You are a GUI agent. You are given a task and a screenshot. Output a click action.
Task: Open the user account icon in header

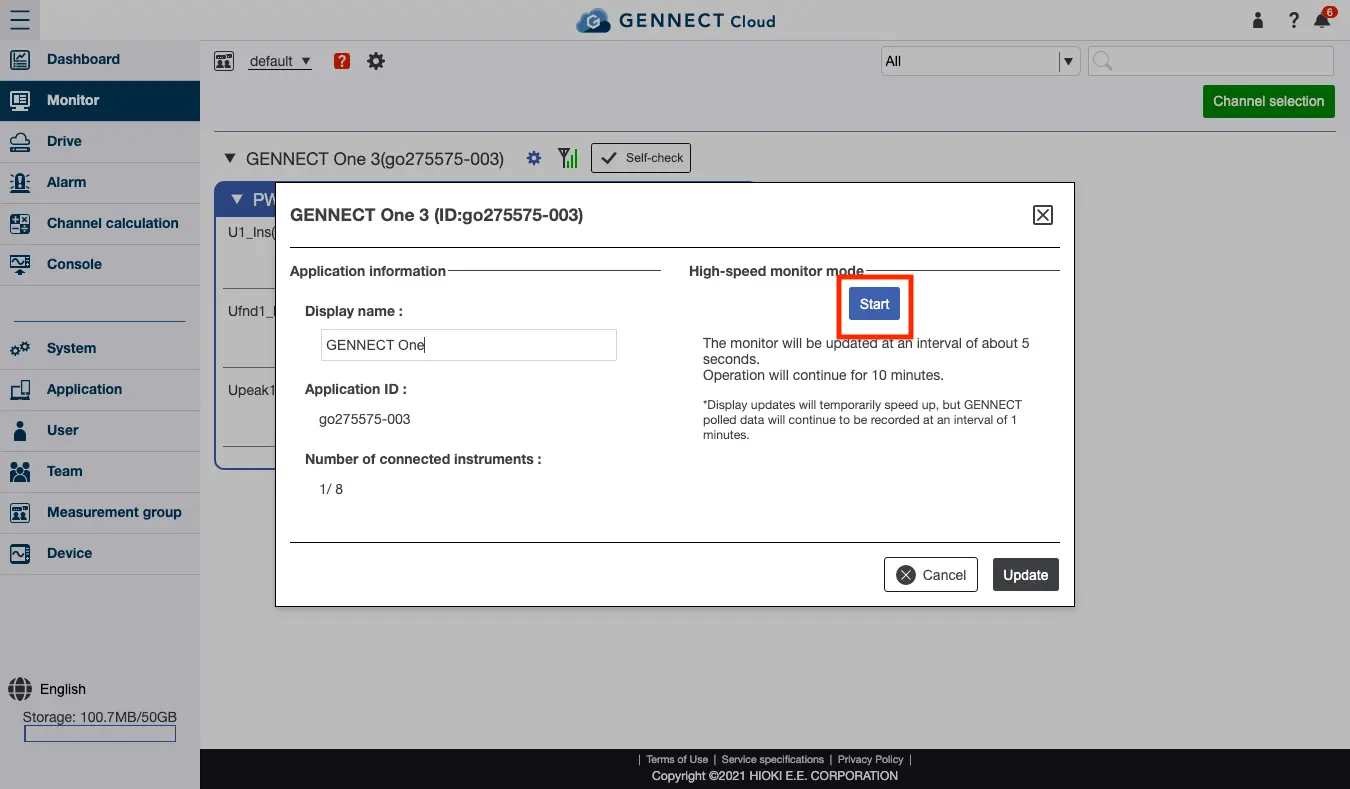pos(1258,20)
